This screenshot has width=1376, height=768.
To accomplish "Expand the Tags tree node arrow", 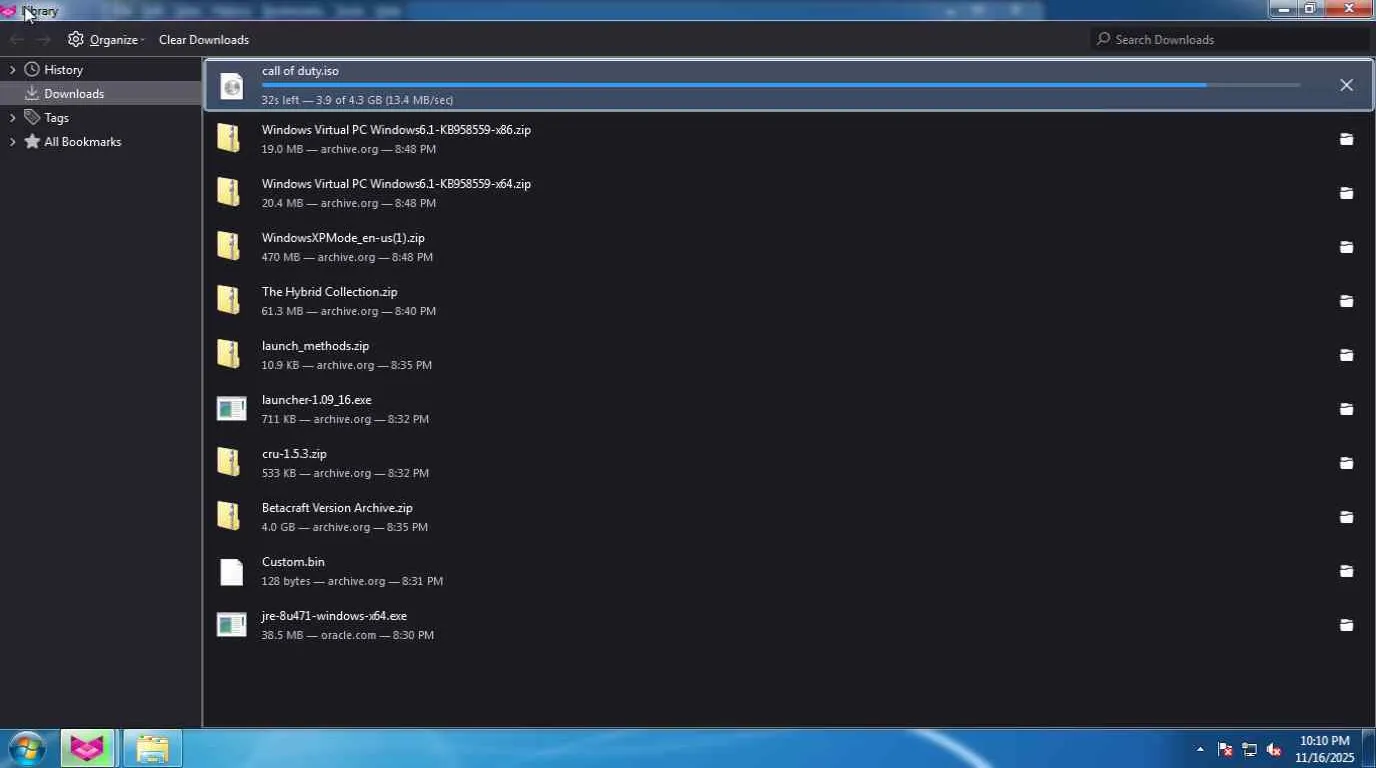I will click(x=12, y=118).
